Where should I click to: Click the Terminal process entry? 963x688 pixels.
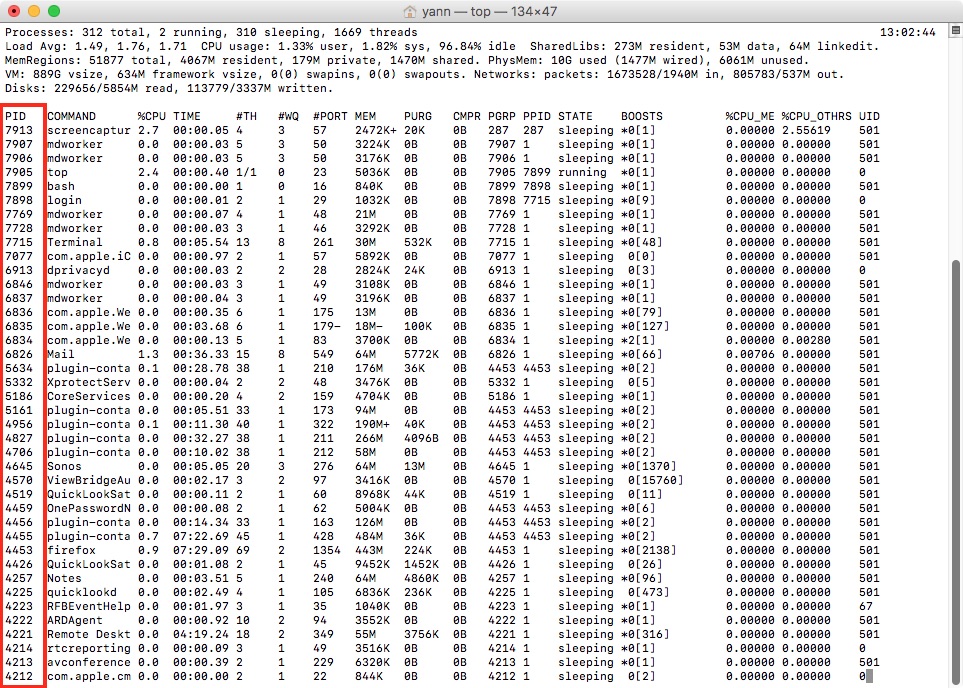[x=75, y=242]
